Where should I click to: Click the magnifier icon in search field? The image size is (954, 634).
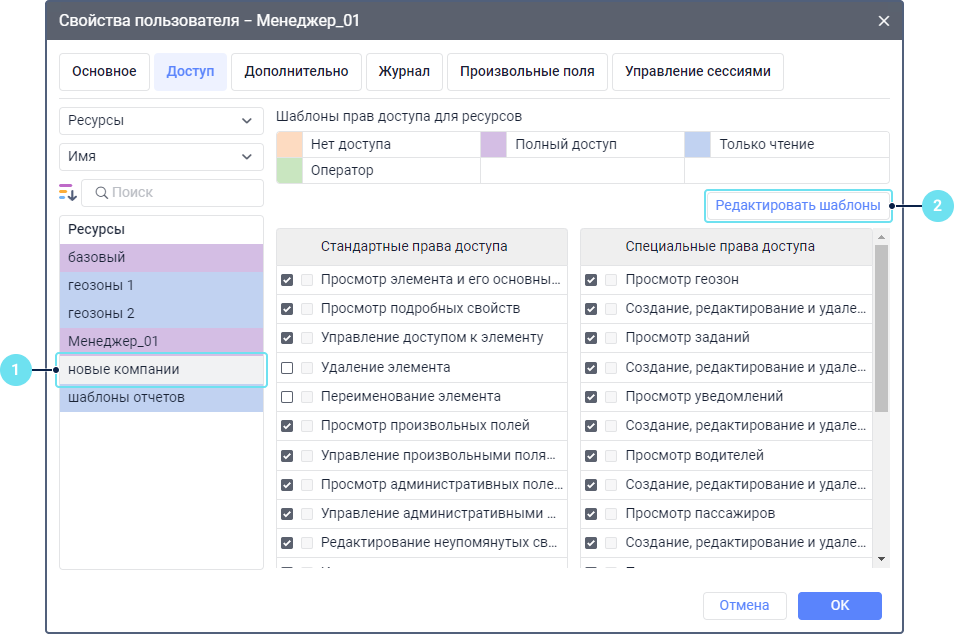click(x=100, y=192)
